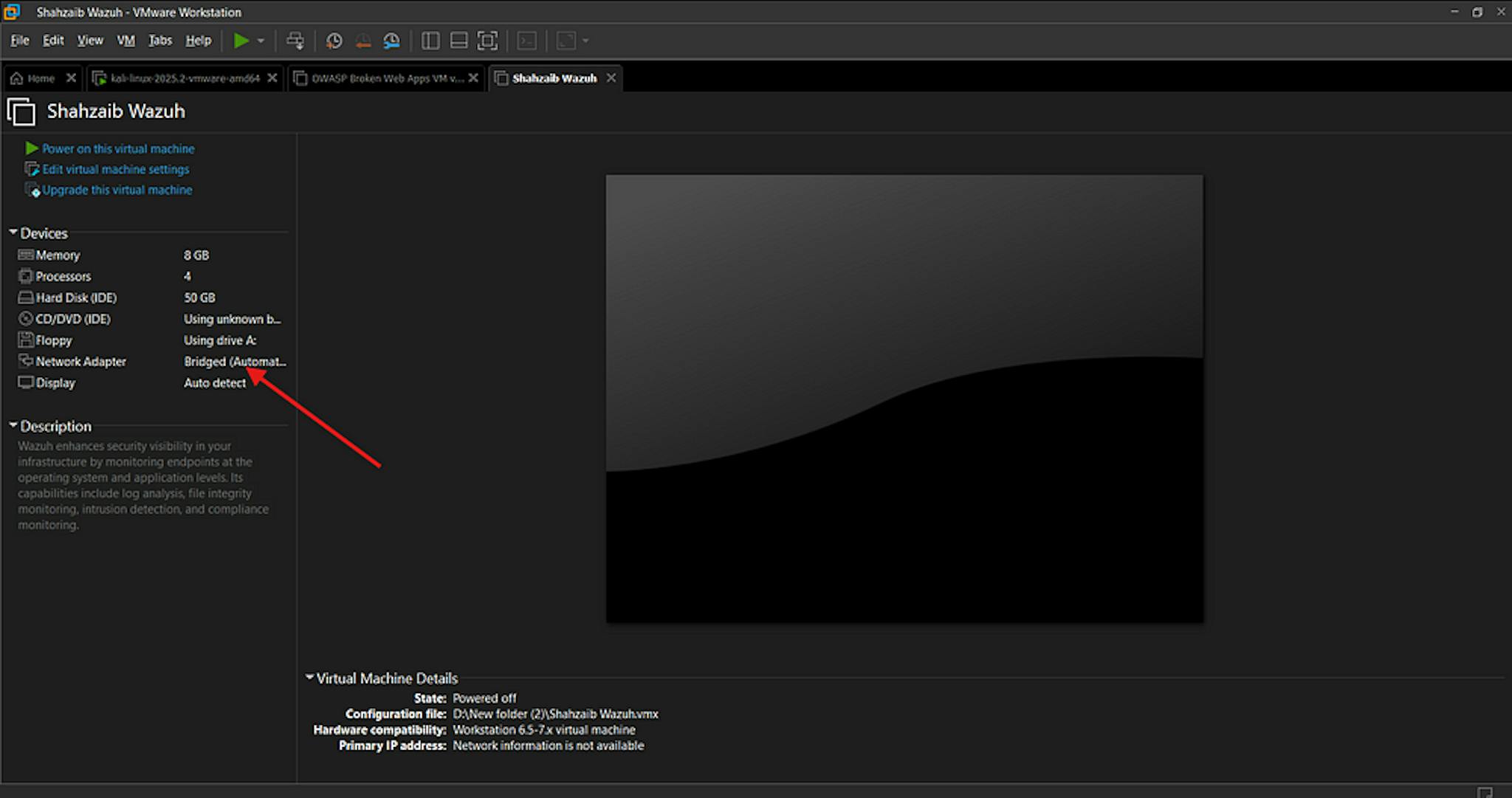This screenshot has height=798, width=1512.
Task: Click the CD/DVD (IDE) disc icon
Action: [x=26, y=319]
